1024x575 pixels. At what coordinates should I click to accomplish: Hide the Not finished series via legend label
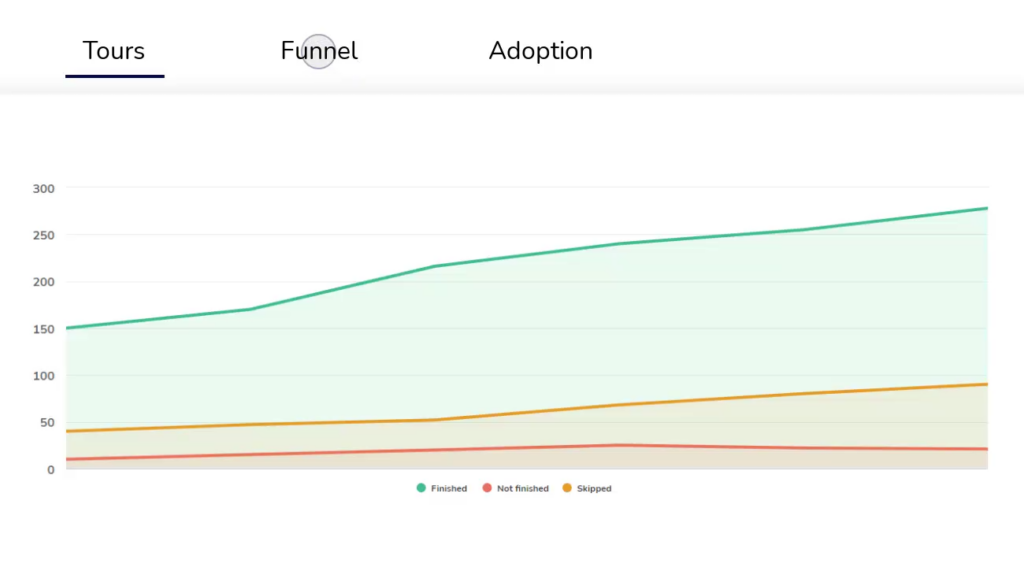click(x=522, y=488)
